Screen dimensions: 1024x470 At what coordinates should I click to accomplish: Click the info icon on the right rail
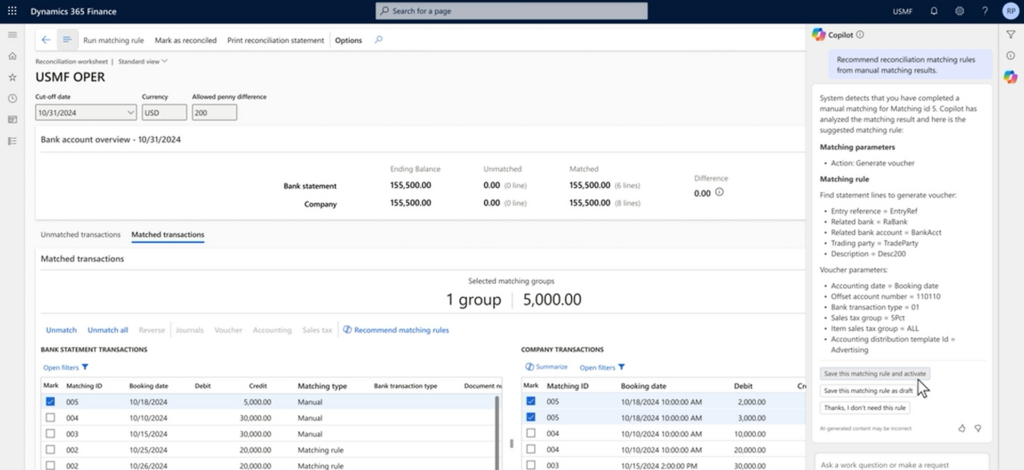(1010, 55)
